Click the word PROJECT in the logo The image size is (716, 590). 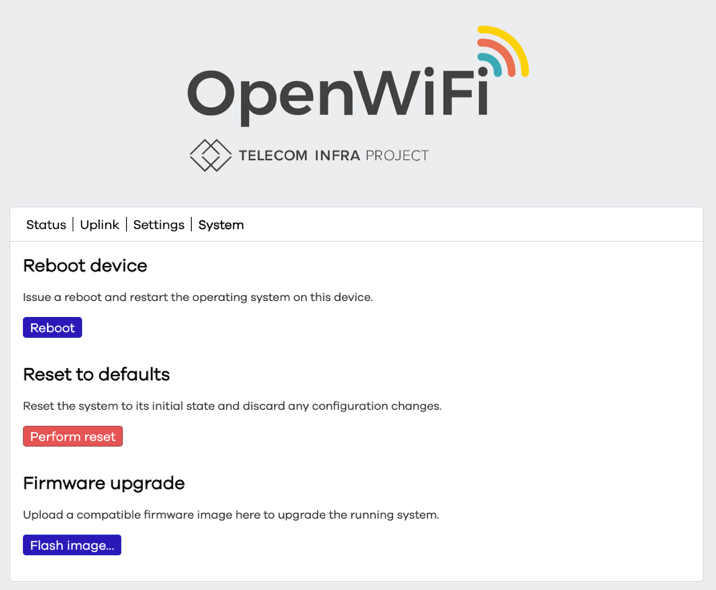coord(396,156)
